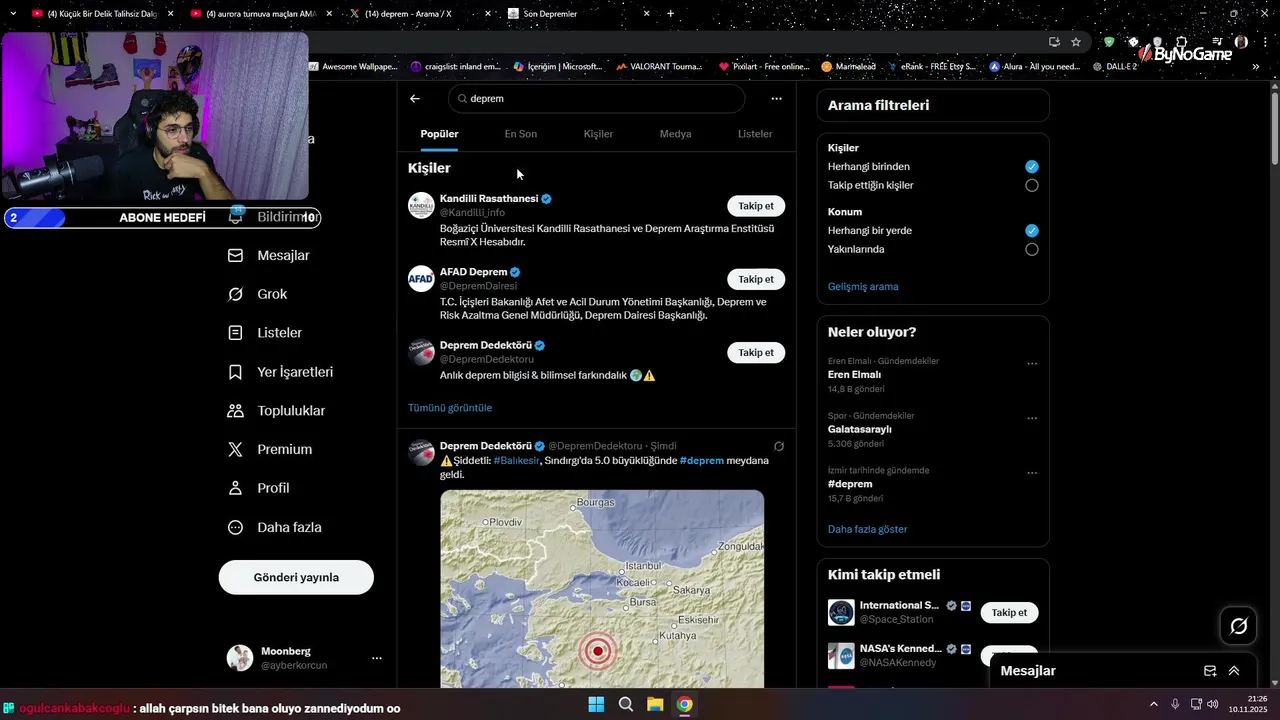Open Windows taskbar search

coord(626,704)
